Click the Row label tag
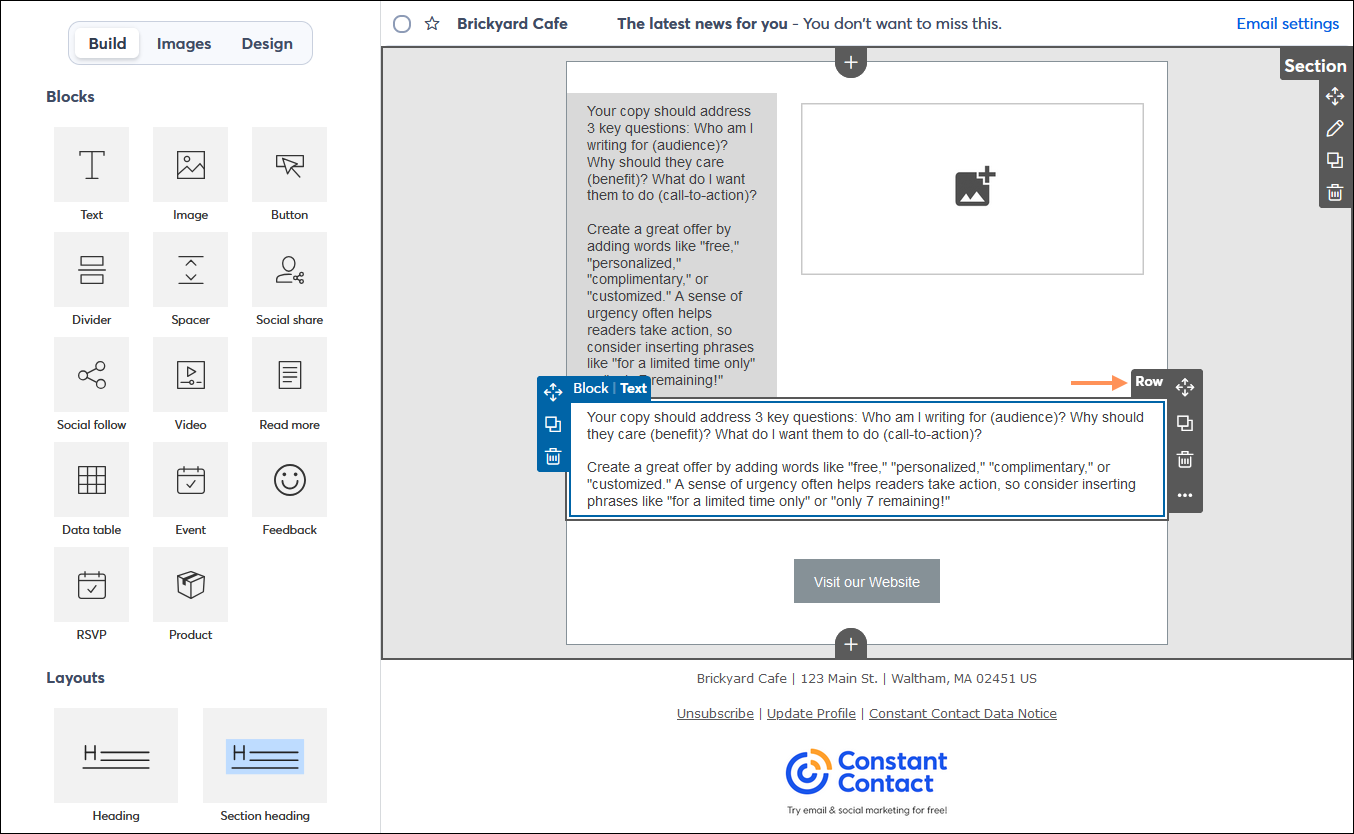The image size is (1354, 834). (x=1149, y=381)
